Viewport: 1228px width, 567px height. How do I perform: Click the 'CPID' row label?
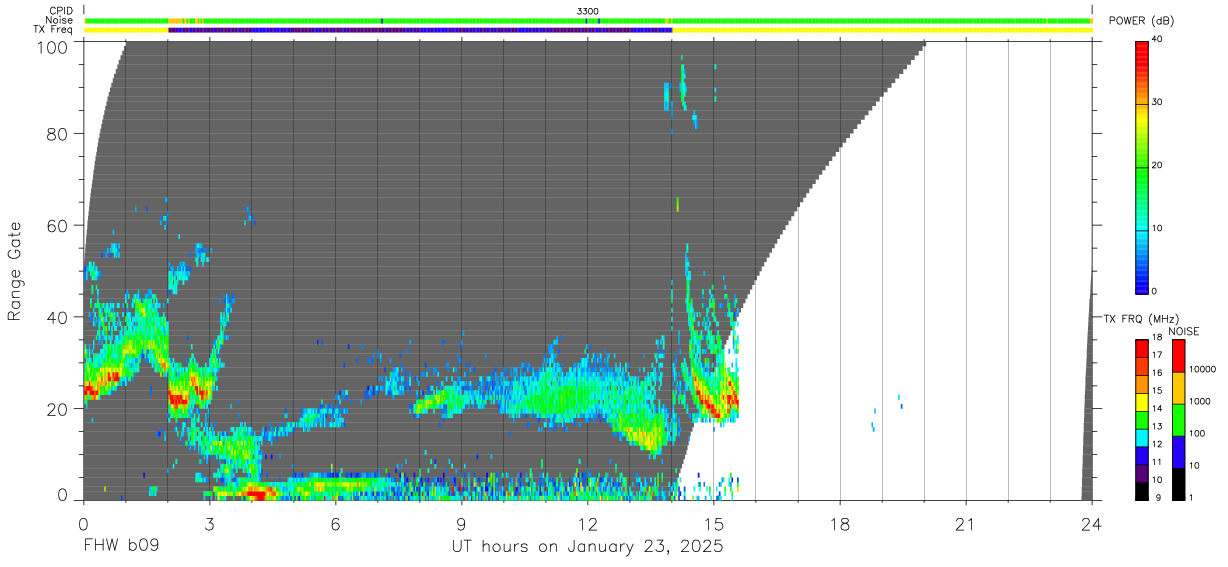point(60,10)
